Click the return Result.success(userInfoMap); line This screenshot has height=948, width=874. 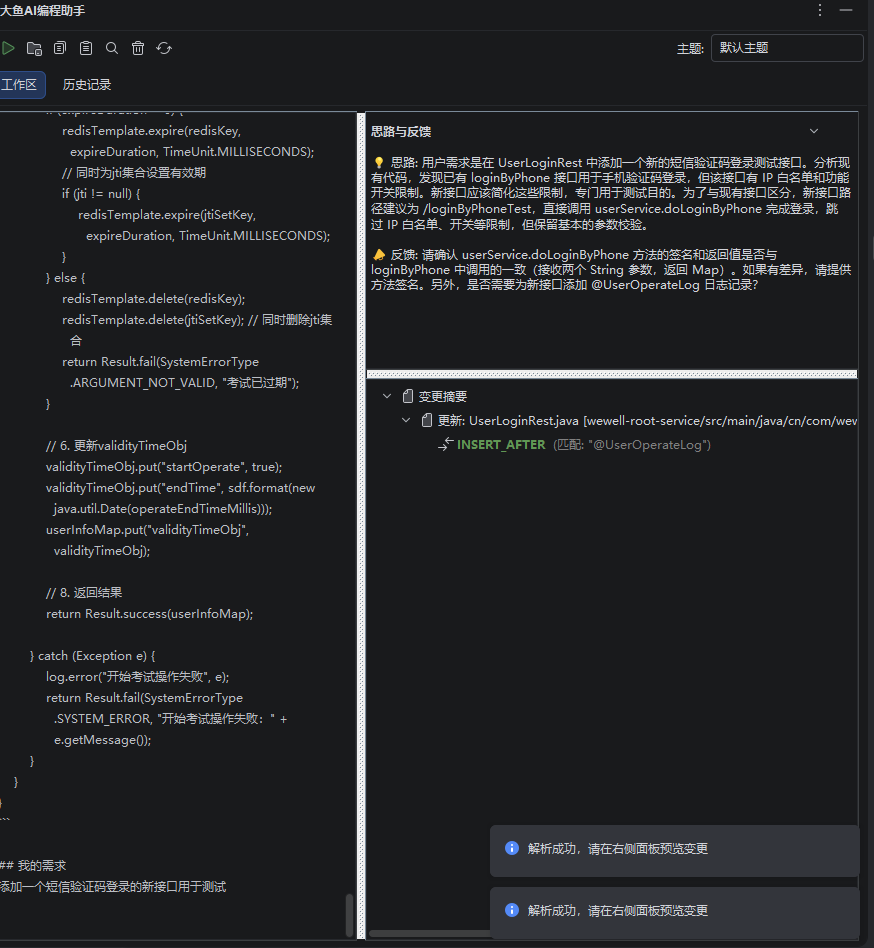click(149, 614)
